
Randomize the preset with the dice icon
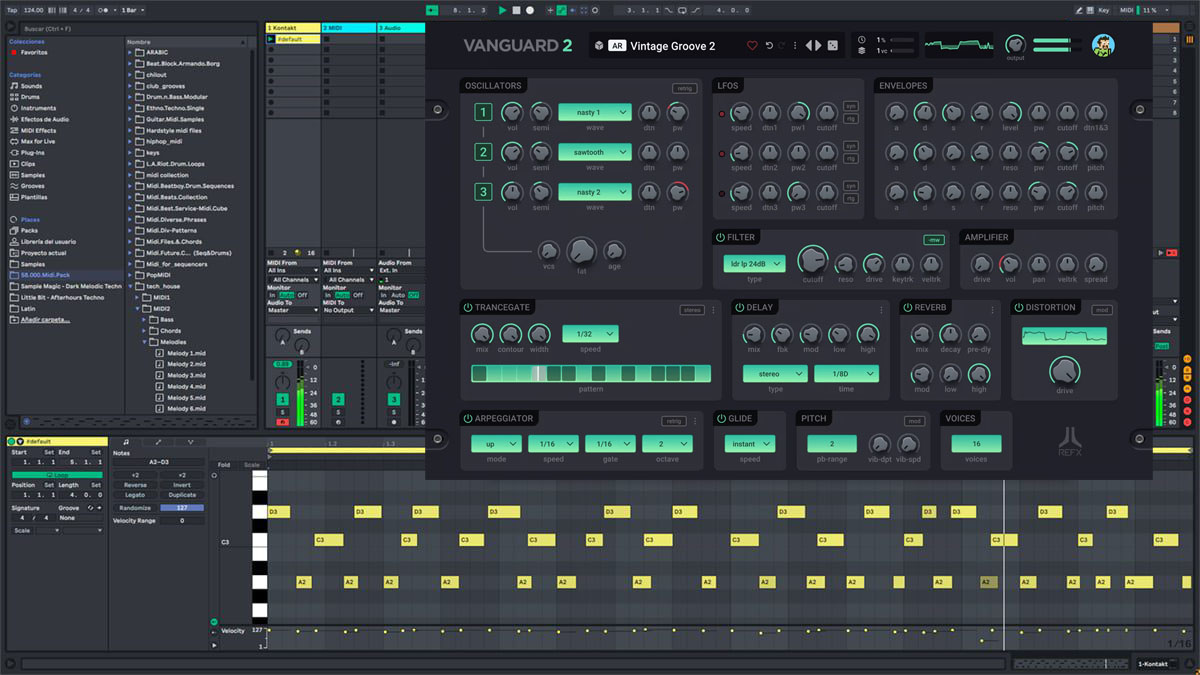(832, 46)
